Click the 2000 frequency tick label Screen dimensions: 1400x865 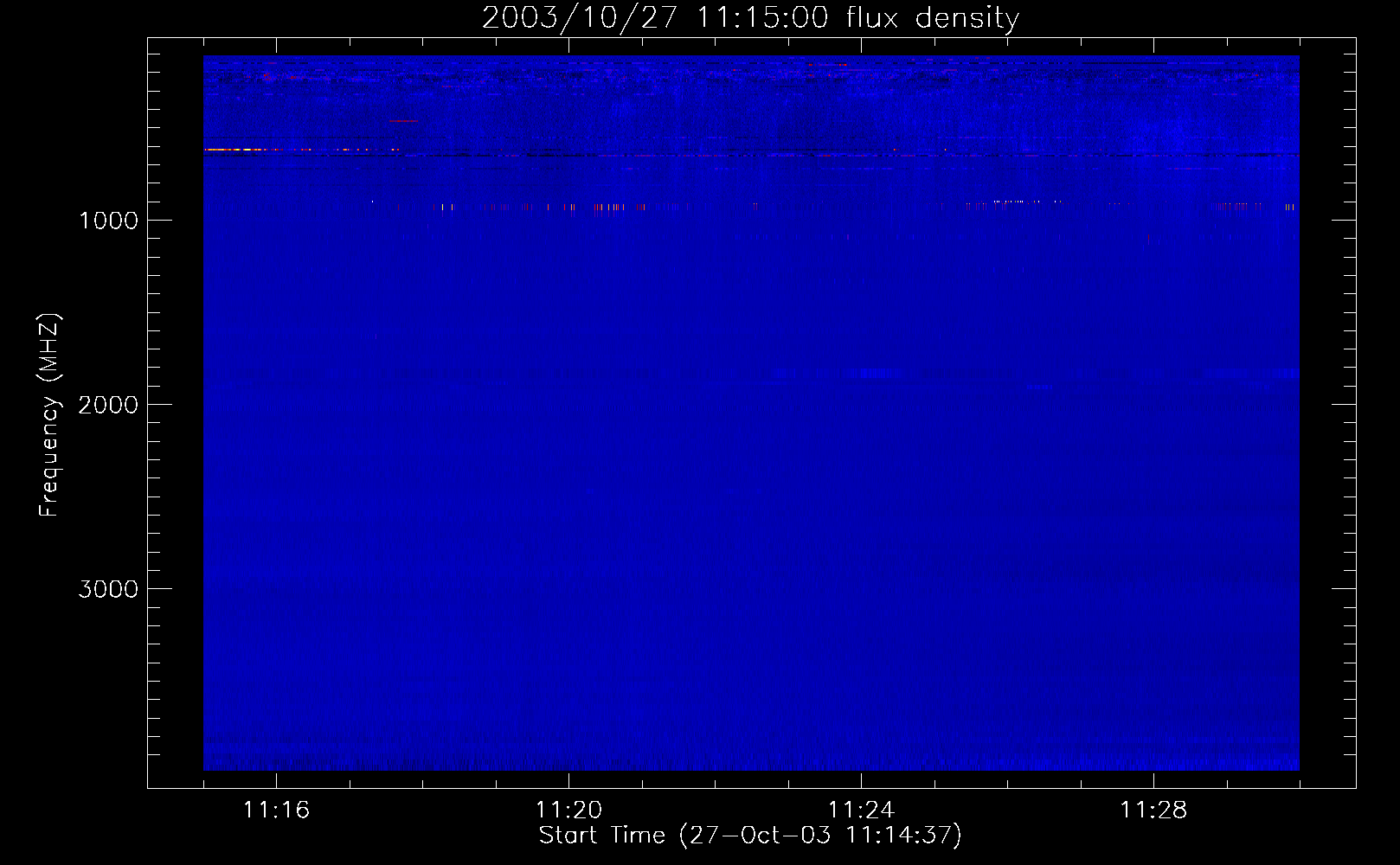click(108, 405)
